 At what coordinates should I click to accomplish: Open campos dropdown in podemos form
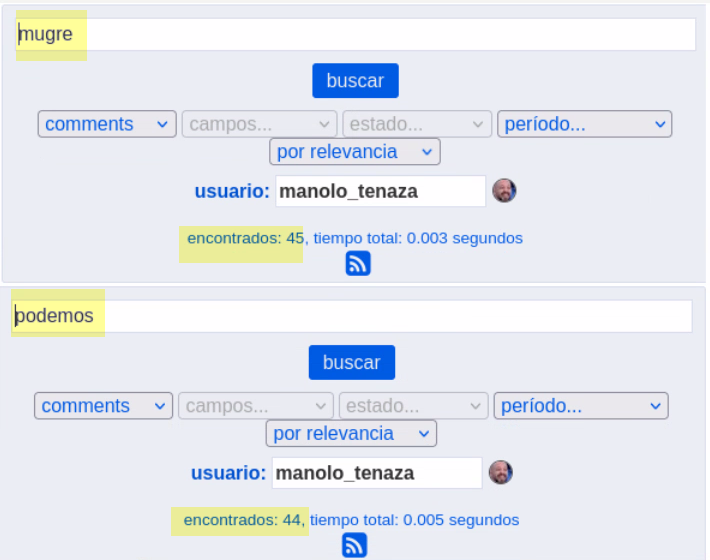(x=256, y=406)
